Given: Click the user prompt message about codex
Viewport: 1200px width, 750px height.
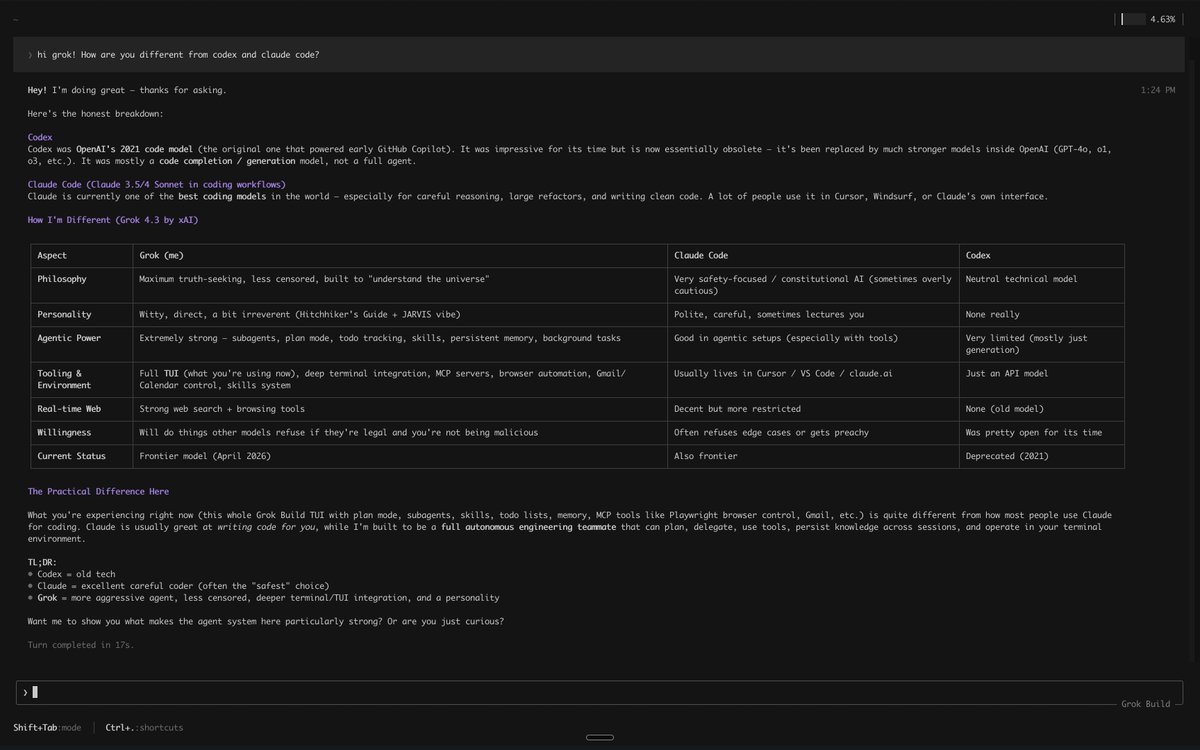Looking at the screenshot, I should (600, 54).
